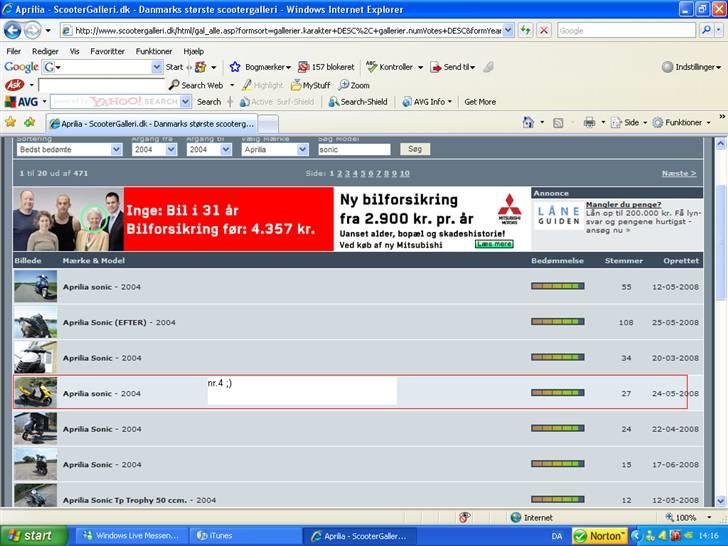Image resolution: width=728 pixels, height=546 pixels.
Task: Go to next page via Næste link
Action: [678, 173]
